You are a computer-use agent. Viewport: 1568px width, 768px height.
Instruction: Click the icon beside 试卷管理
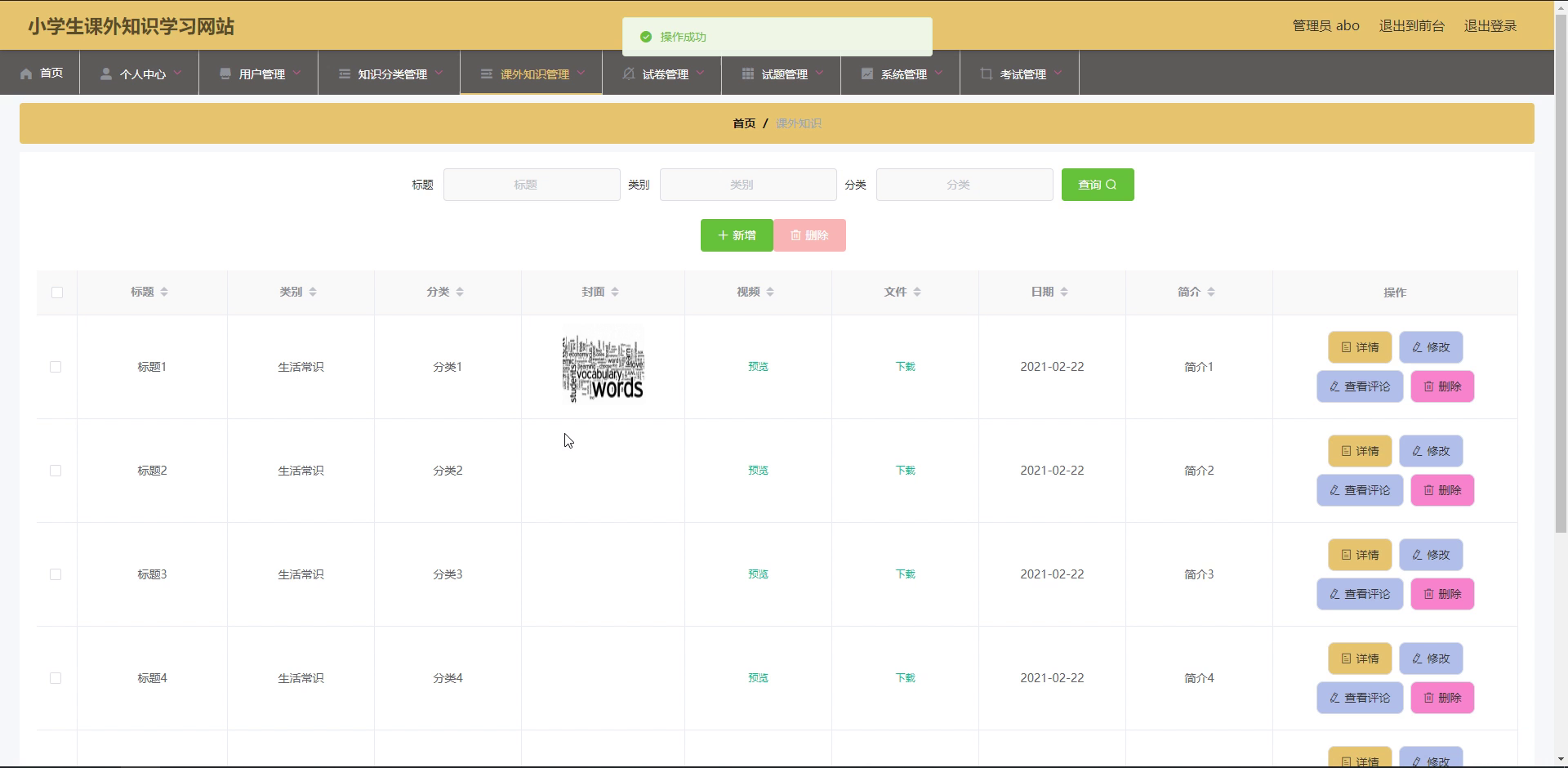tap(629, 74)
